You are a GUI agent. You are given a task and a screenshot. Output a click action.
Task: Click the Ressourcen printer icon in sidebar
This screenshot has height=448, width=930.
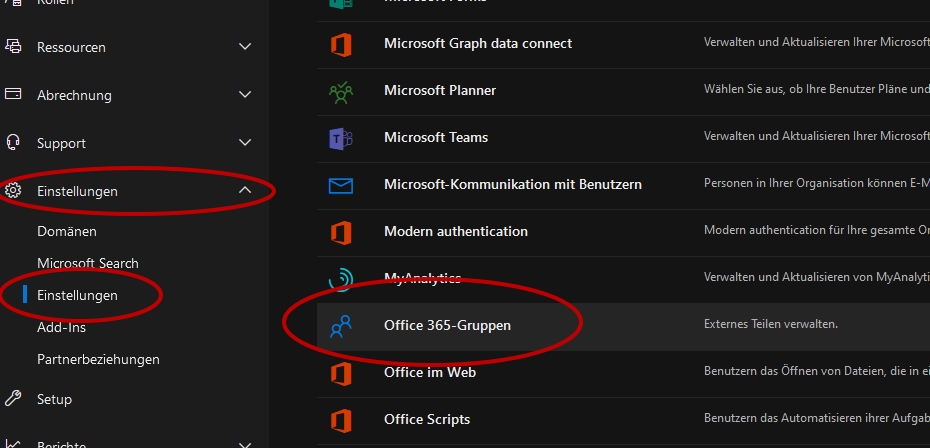(13, 46)
